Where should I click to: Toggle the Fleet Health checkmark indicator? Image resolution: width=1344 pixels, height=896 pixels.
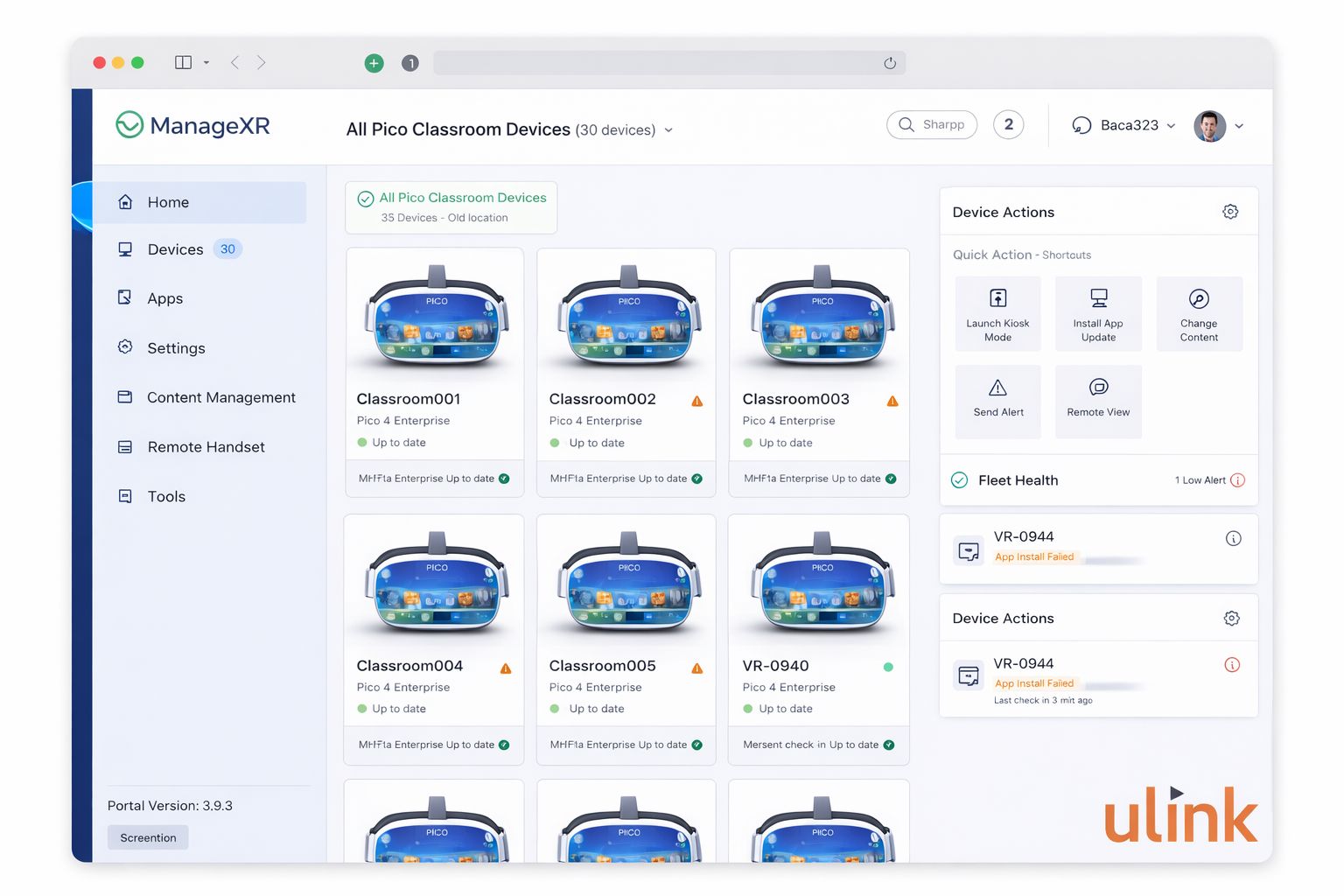click(x=960, y=479)
